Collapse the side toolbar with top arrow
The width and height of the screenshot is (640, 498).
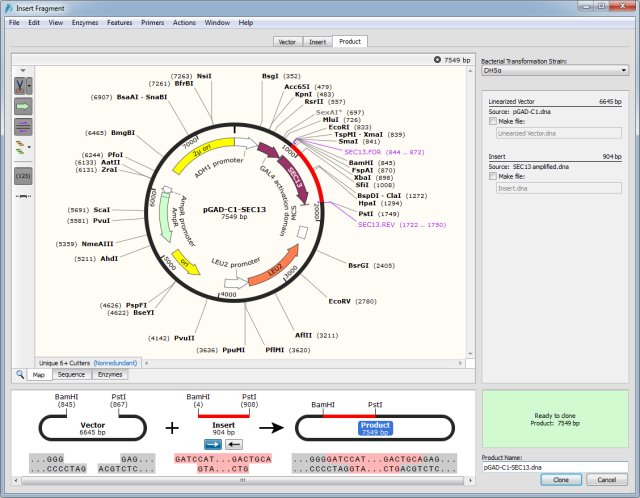point(22,70)
